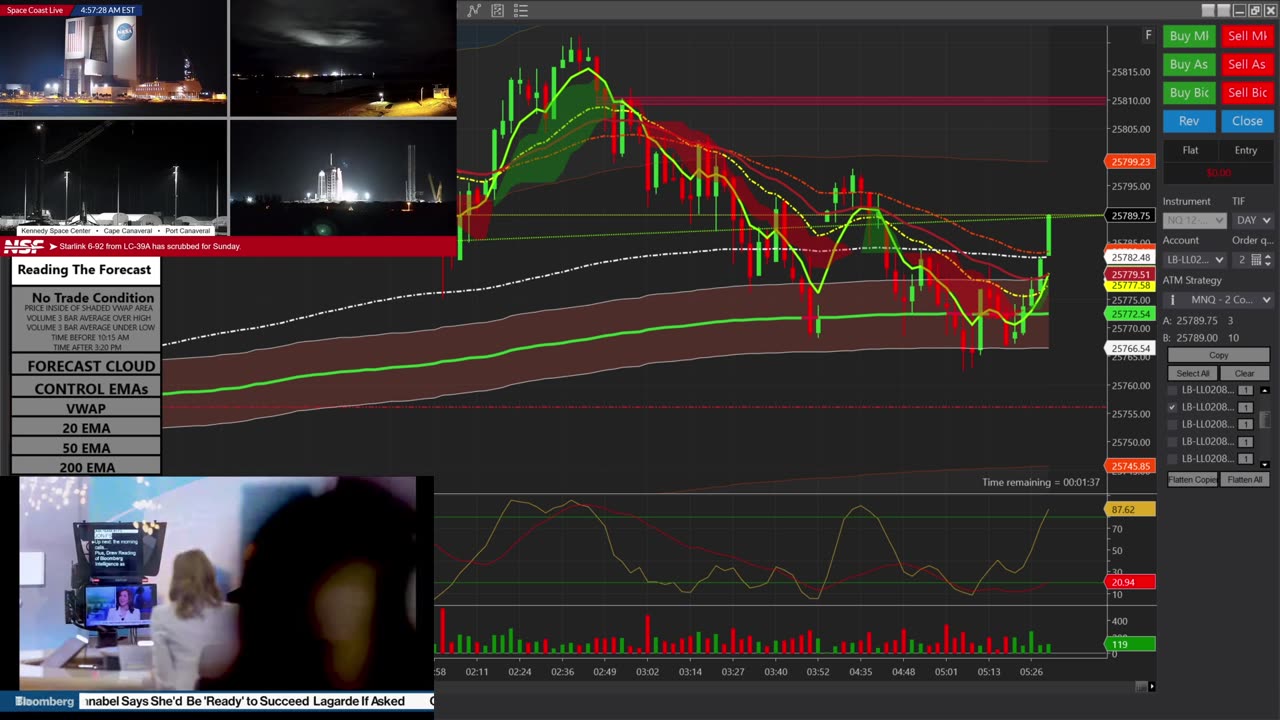
Task: Click the Flatten All button
Action: pos(1245,480)
